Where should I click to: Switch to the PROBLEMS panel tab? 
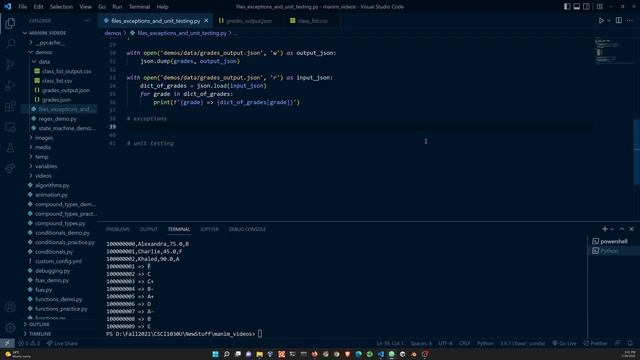[x=118, y=229]
